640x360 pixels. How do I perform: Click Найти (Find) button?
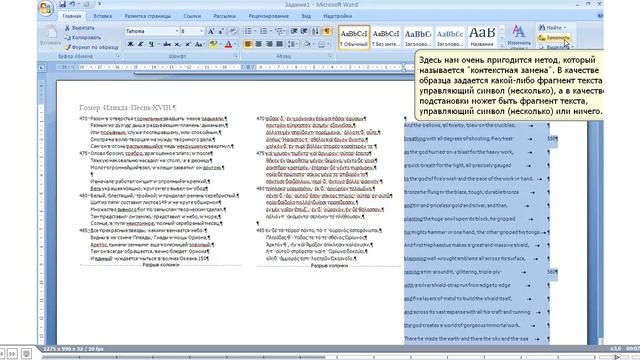552,28
